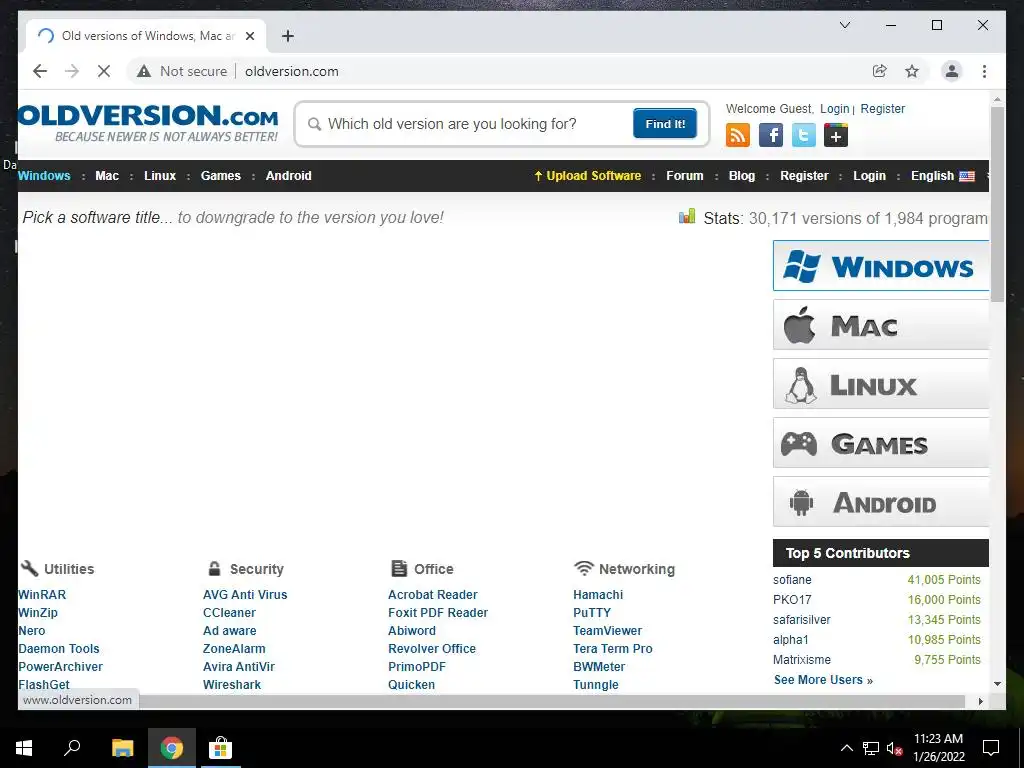This screenshot has width=1024, height=768.
Task: Click the browser forward arrow
Action: tap(72, 71)
